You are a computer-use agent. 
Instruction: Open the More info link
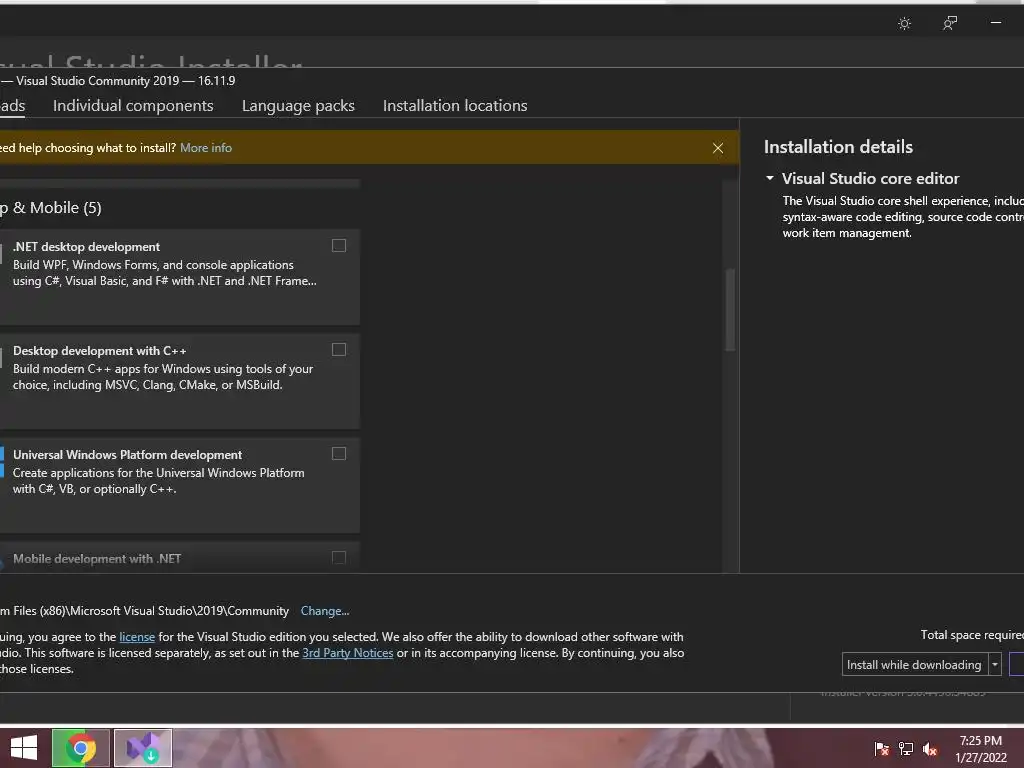(x=206, y=148)
